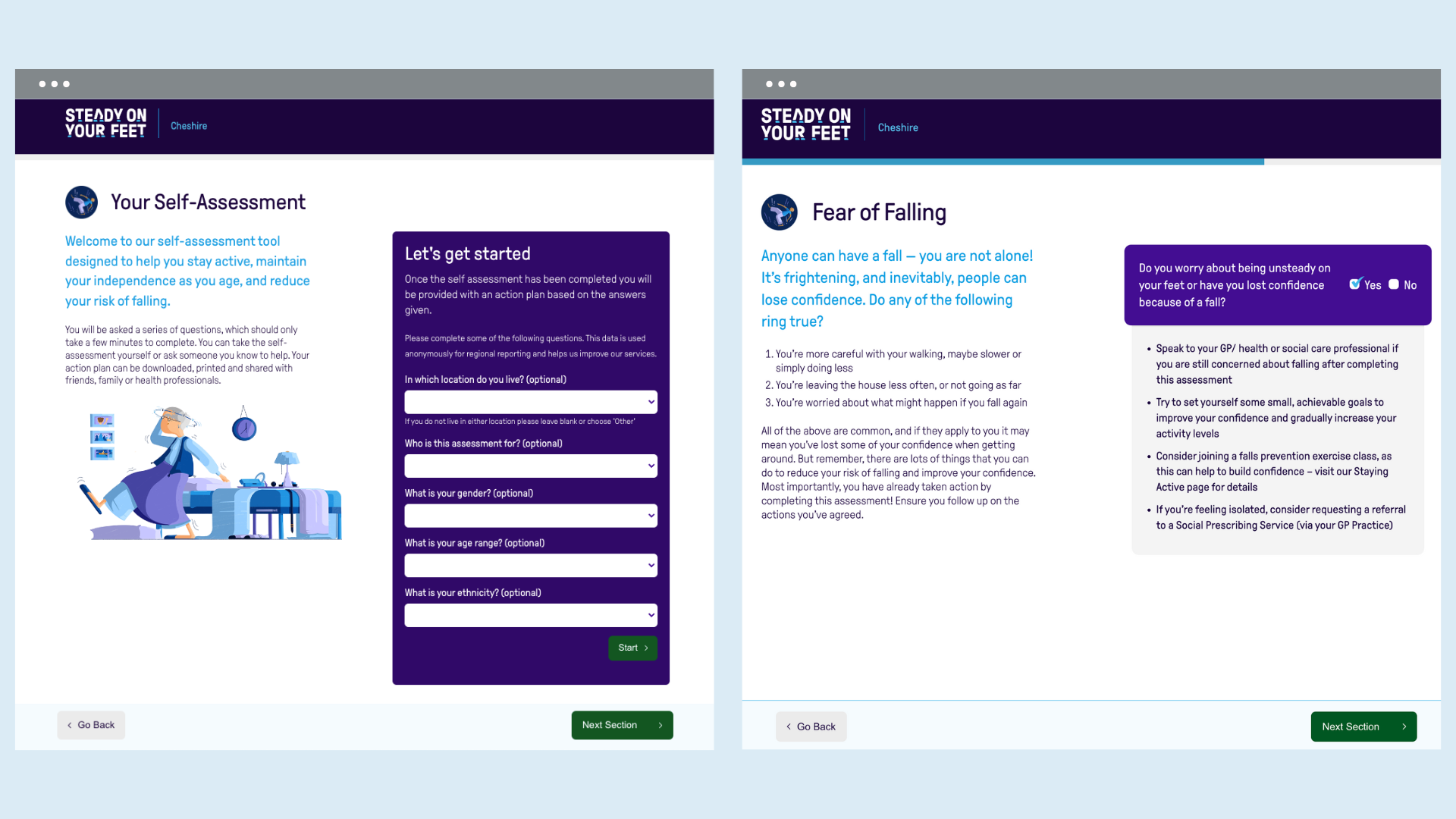Open the 'Who is this assessment for?' dropdown

coord(530,465)
